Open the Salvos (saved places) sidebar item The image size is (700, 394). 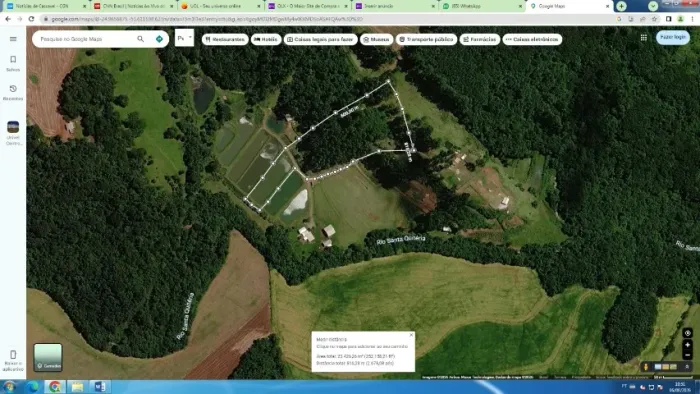(x=13, y=63)
